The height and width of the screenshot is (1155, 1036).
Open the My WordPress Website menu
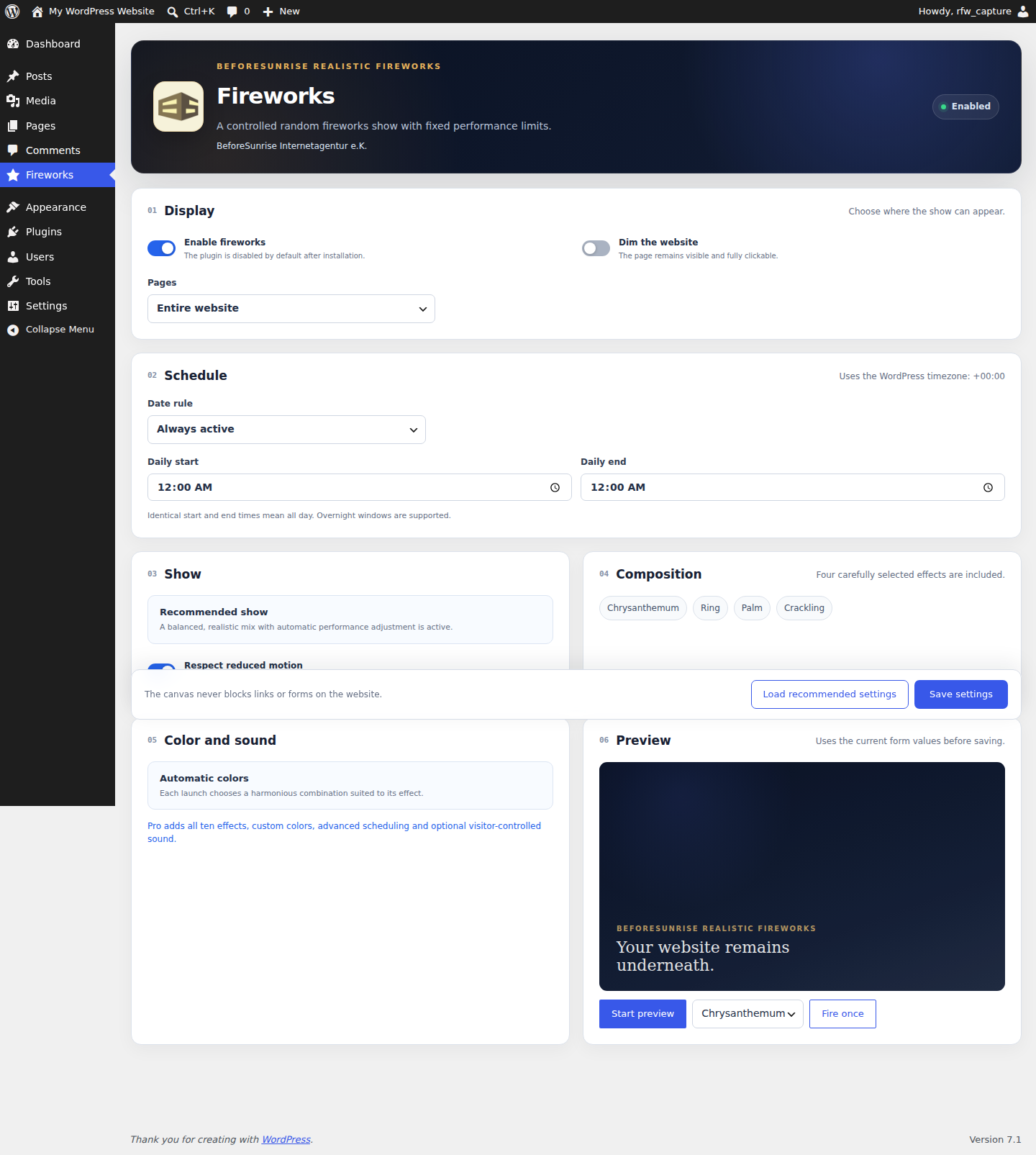point(93,12)
